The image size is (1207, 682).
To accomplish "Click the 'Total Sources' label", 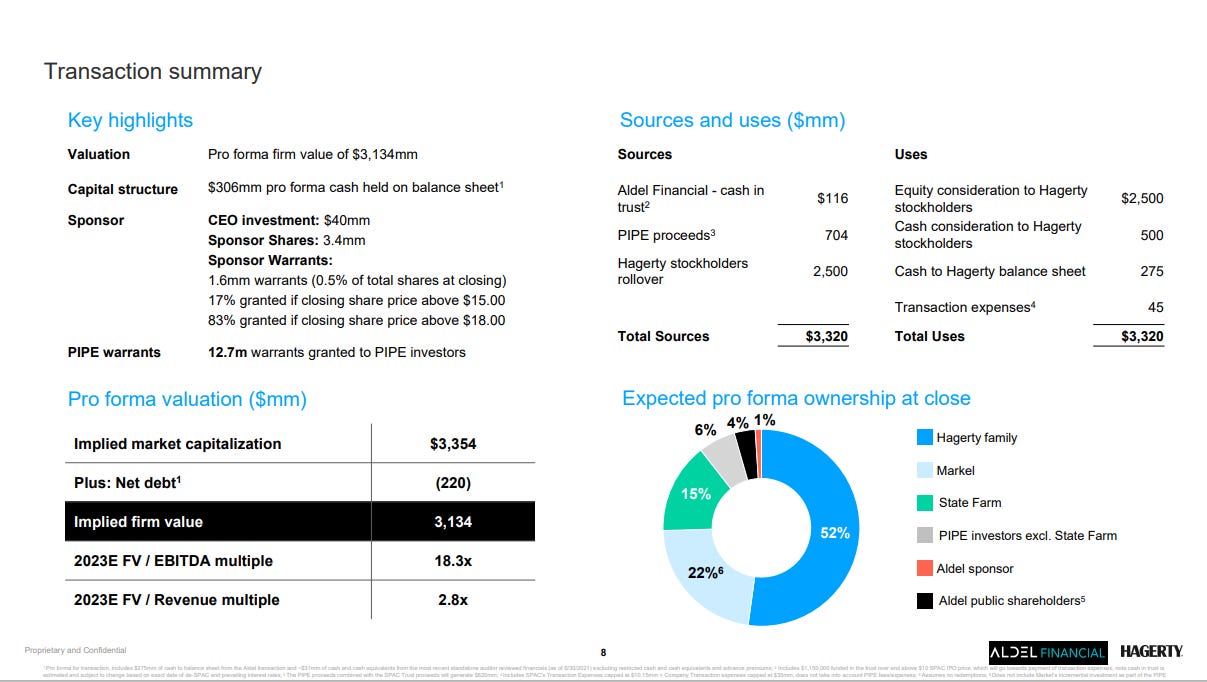I will point(664,336).
